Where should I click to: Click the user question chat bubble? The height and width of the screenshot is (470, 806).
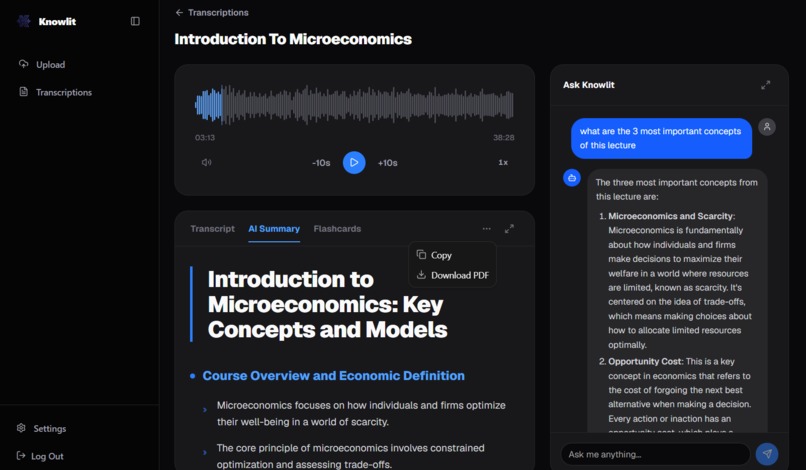[x=661, y=138]
